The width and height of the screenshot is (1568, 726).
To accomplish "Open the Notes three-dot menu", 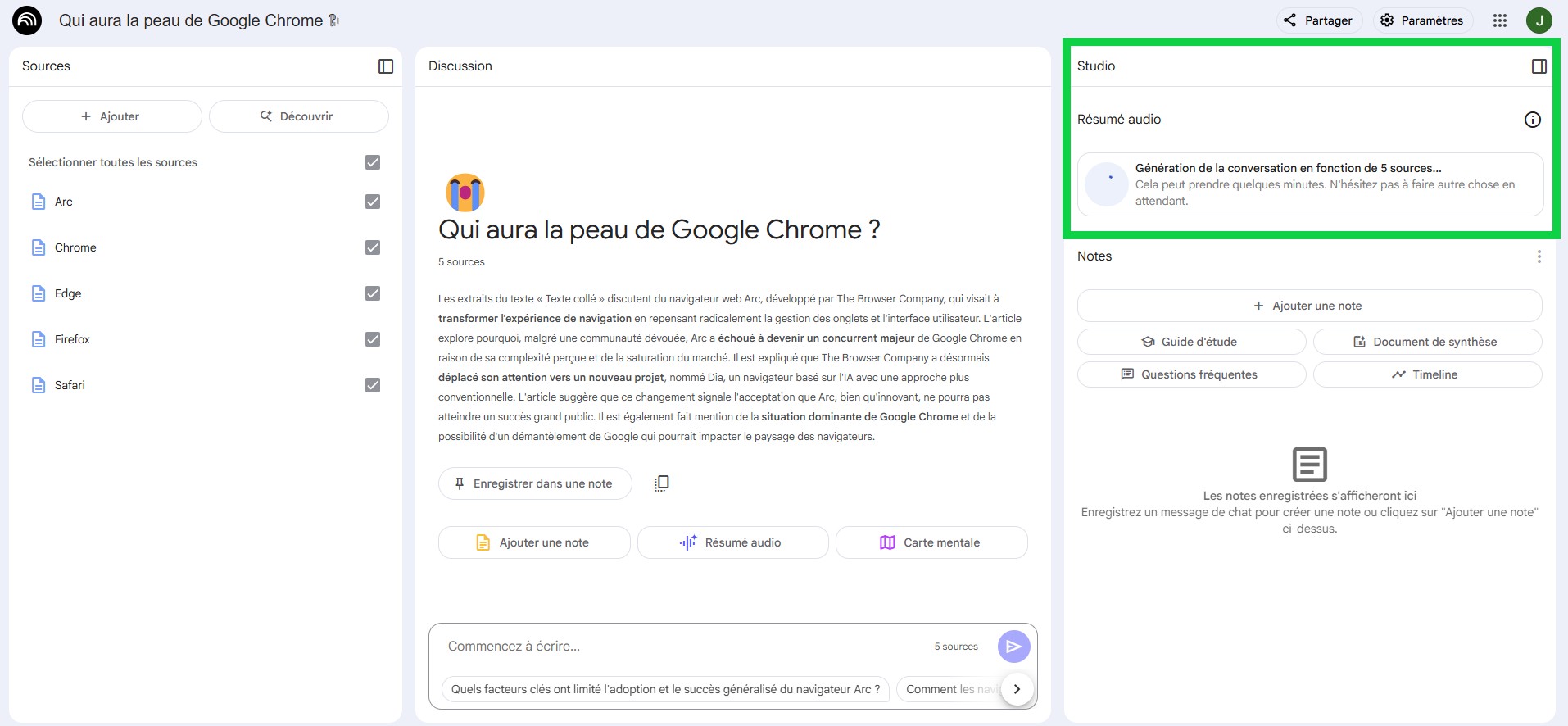I will tap(1539, 256).
